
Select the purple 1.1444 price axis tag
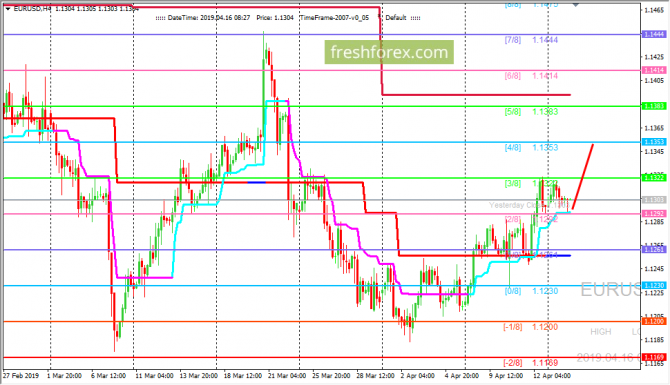click(x=654, y=34)
